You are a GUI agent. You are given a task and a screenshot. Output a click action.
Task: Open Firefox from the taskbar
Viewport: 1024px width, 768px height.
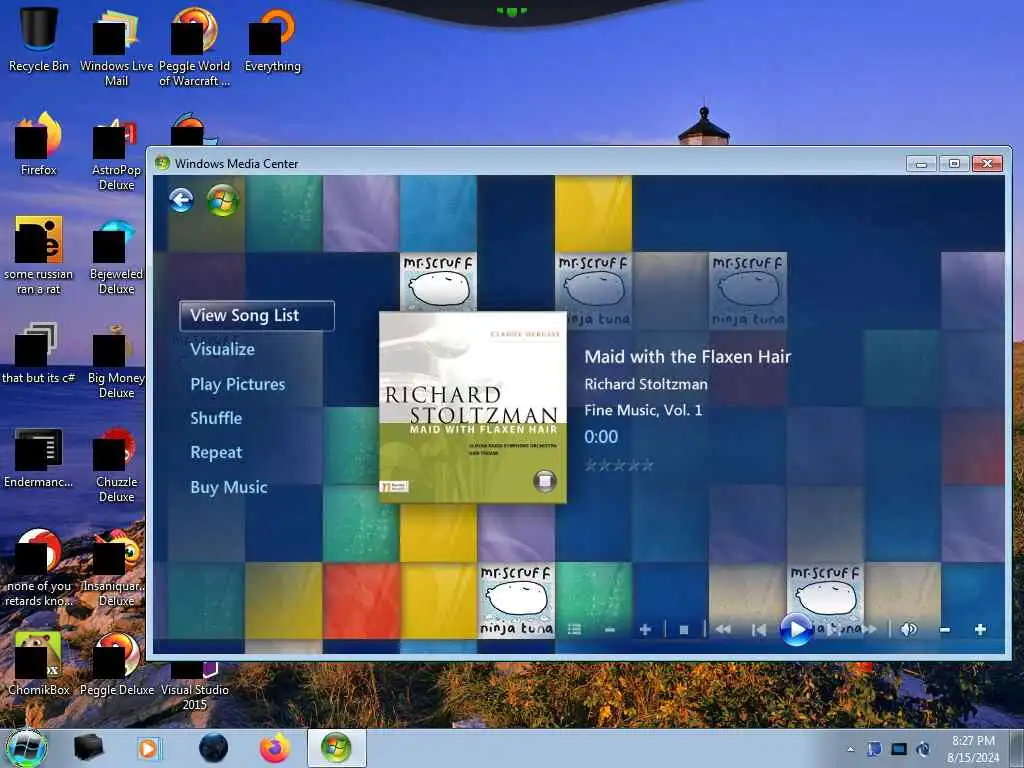(275, 748)
